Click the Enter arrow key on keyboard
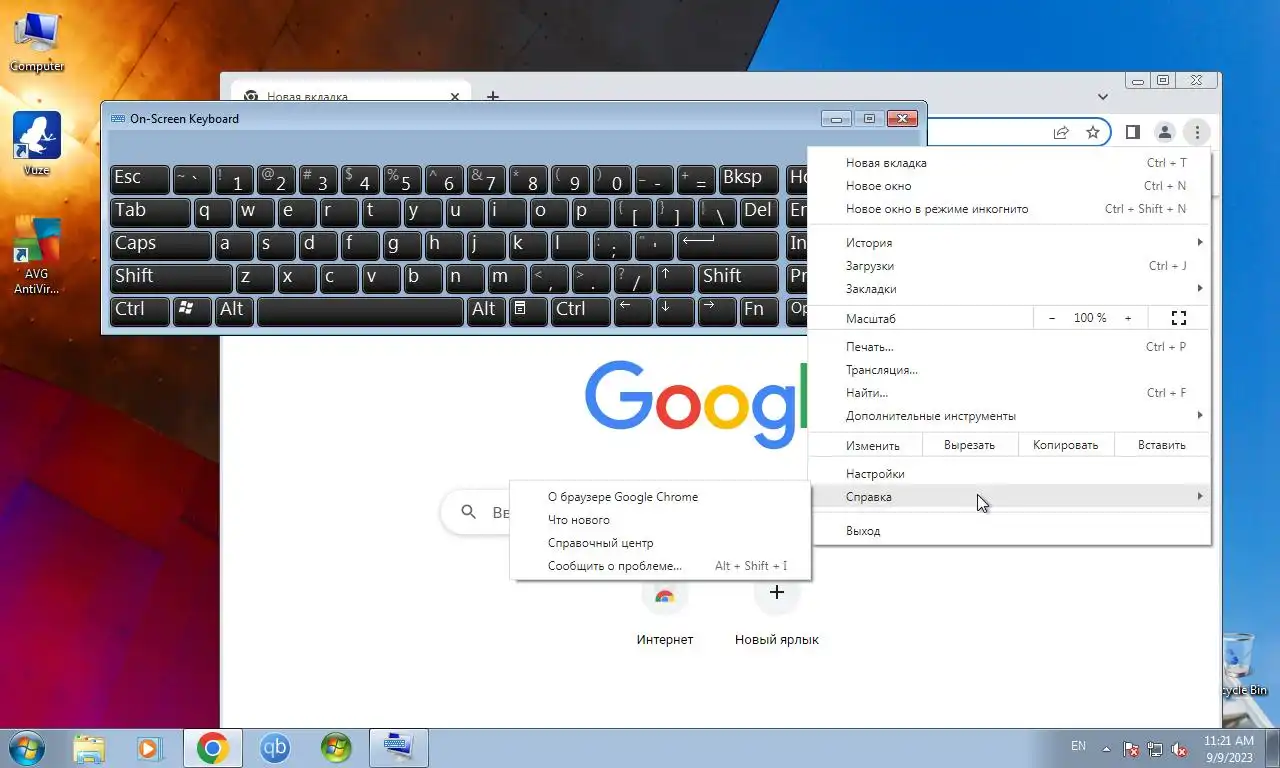1280x768 pixels. 728,245
